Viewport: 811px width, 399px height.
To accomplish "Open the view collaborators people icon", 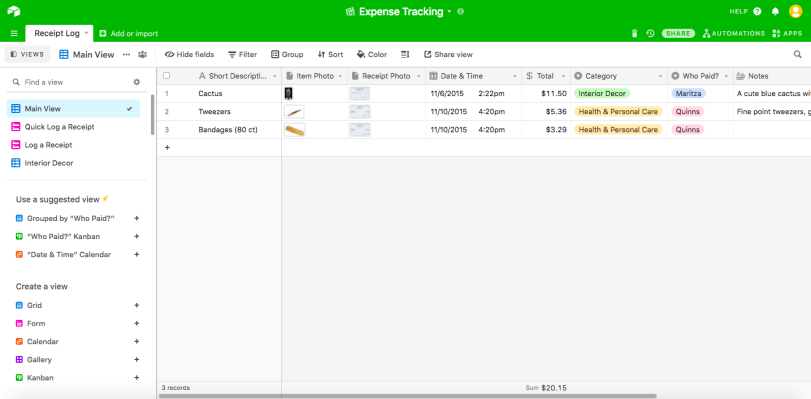I will 142,54.
